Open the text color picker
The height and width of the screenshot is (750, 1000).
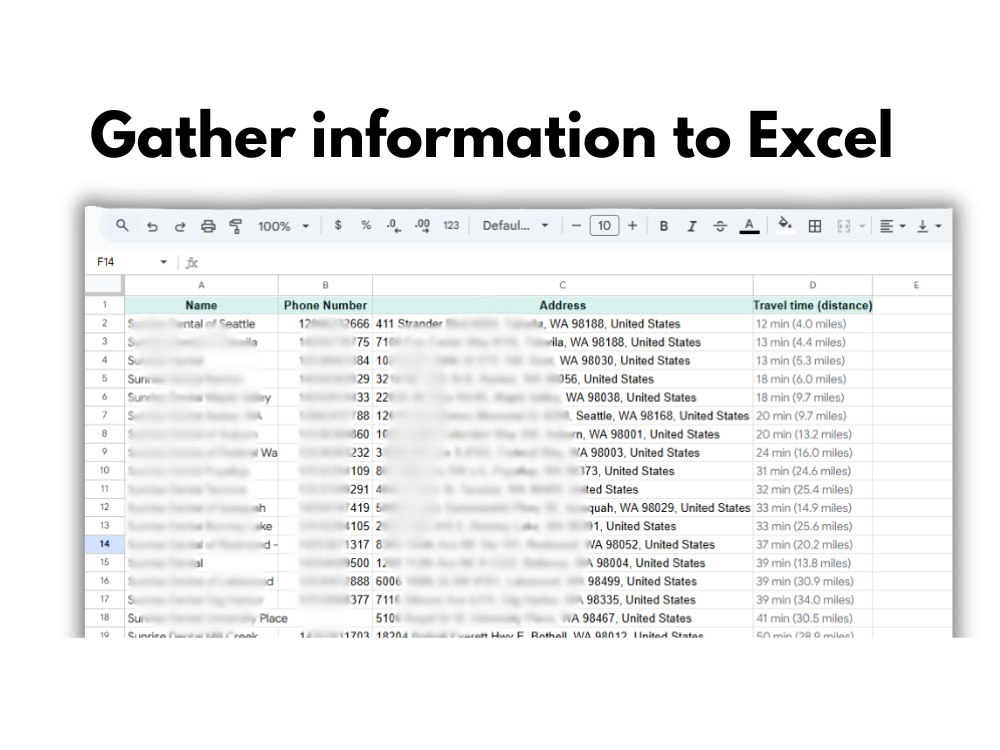tap(749, 226)
